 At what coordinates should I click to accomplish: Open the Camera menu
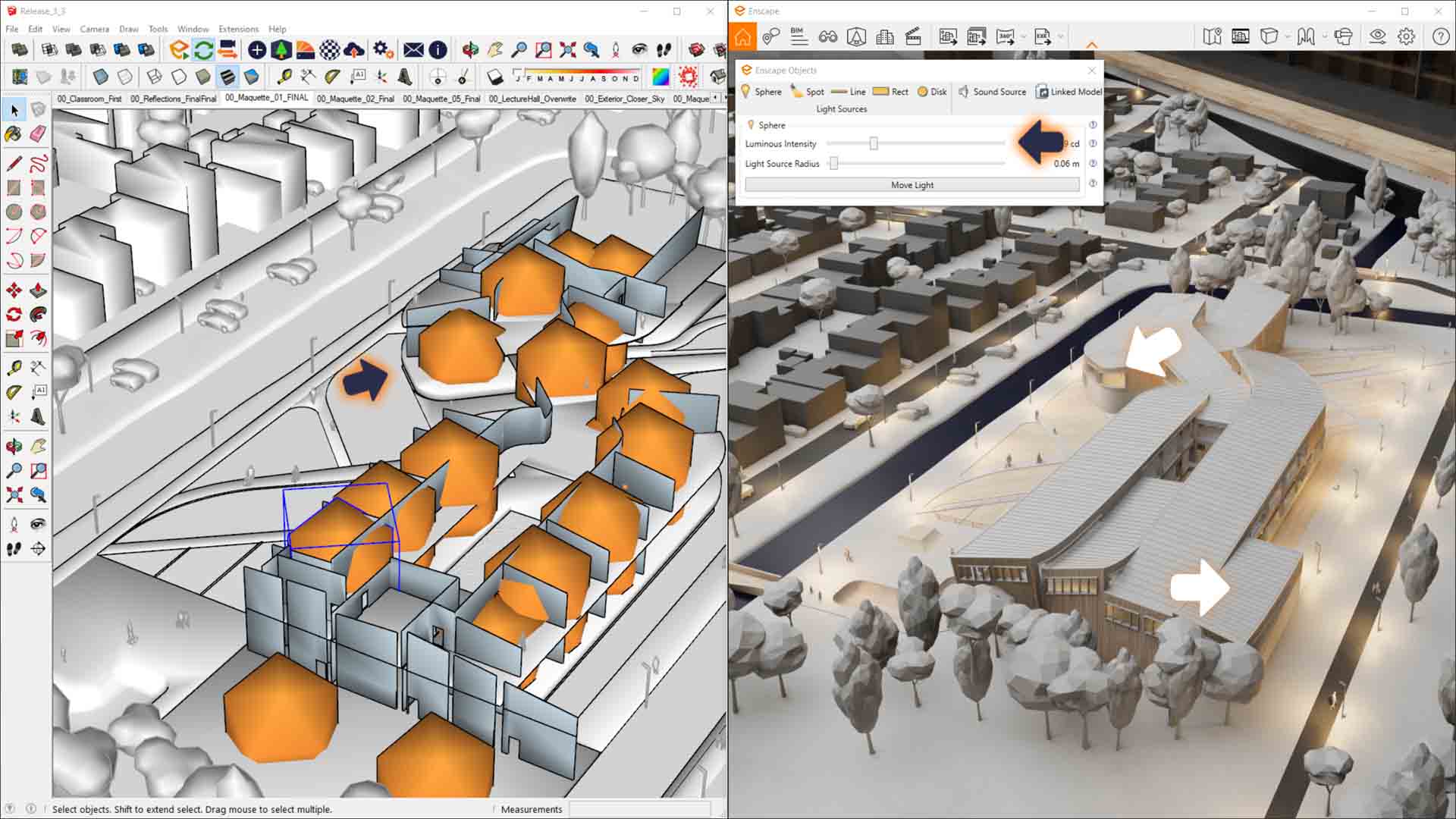click(94, 29)
